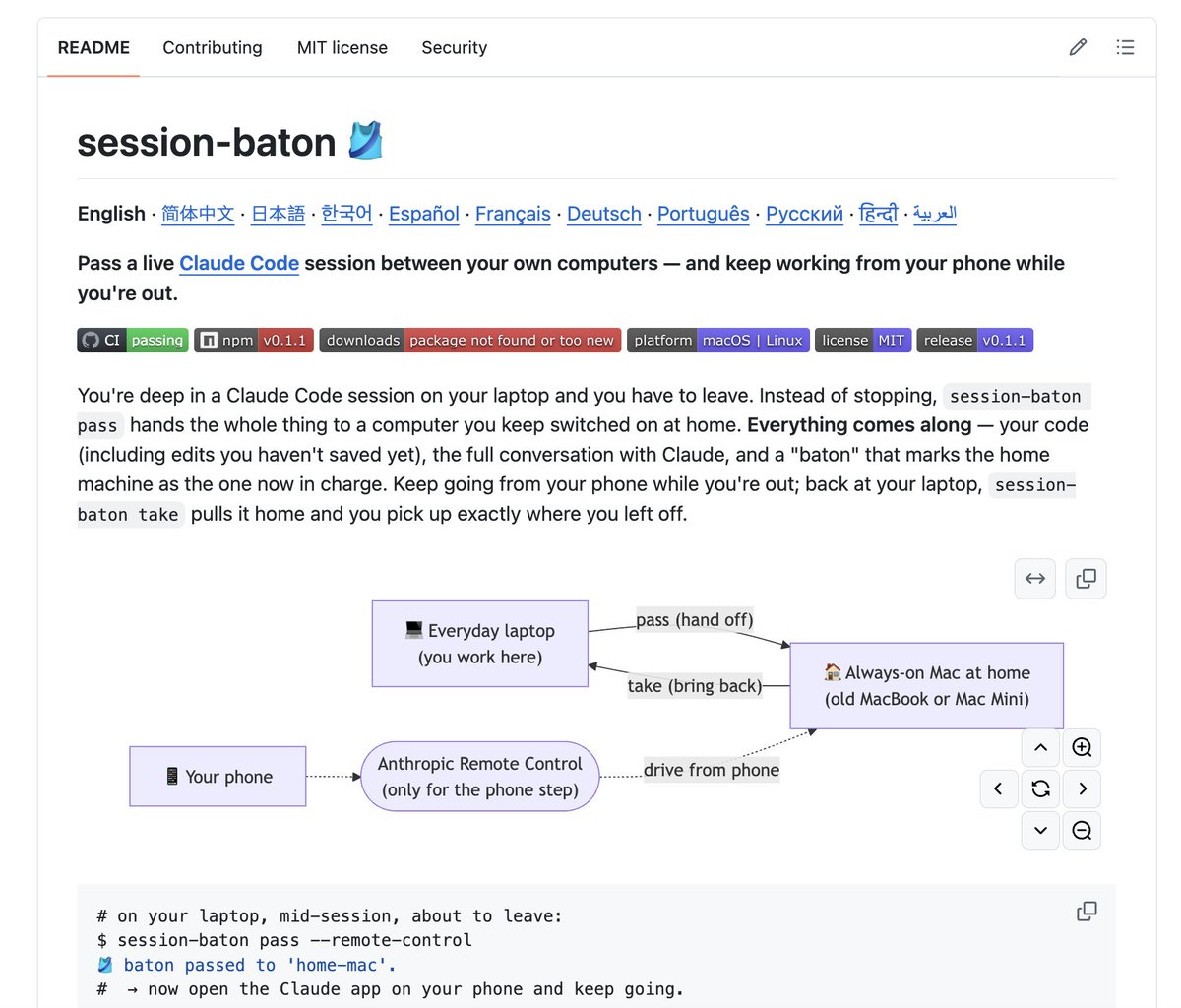Open the MIT license tab
This screenshot has width=1181, height=1008.
pyautogui.click(x=342, y=47)
